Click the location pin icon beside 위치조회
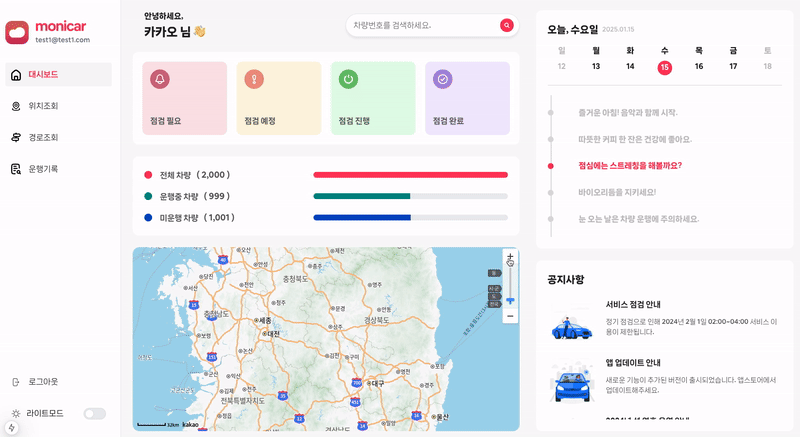Screen dimensions: 800x437 click(x=16, y=106)
